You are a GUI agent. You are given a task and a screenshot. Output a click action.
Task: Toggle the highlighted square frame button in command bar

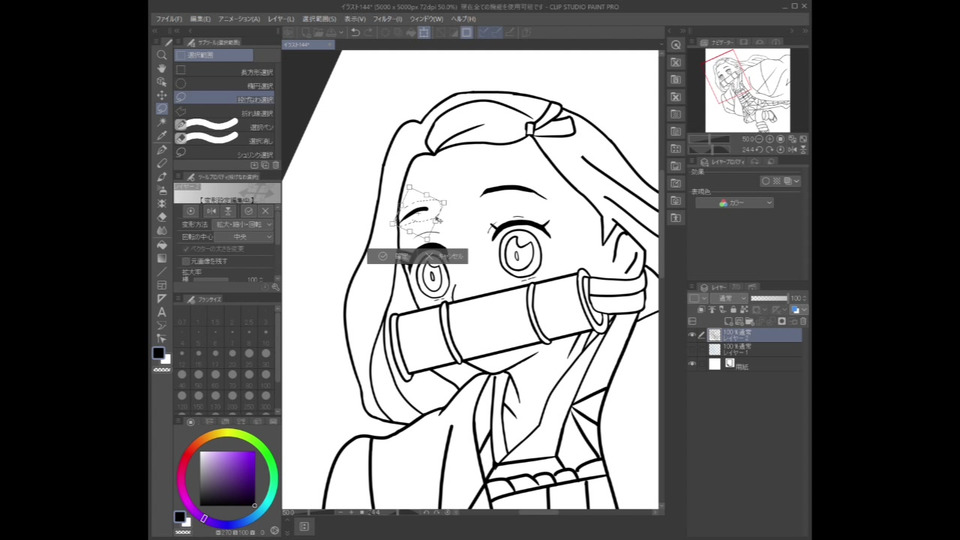(467, 32)
